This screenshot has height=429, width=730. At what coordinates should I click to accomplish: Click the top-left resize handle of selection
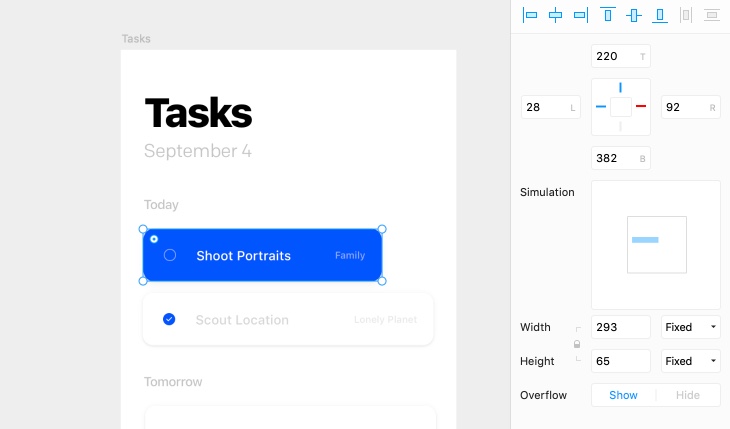coord(143,229)
